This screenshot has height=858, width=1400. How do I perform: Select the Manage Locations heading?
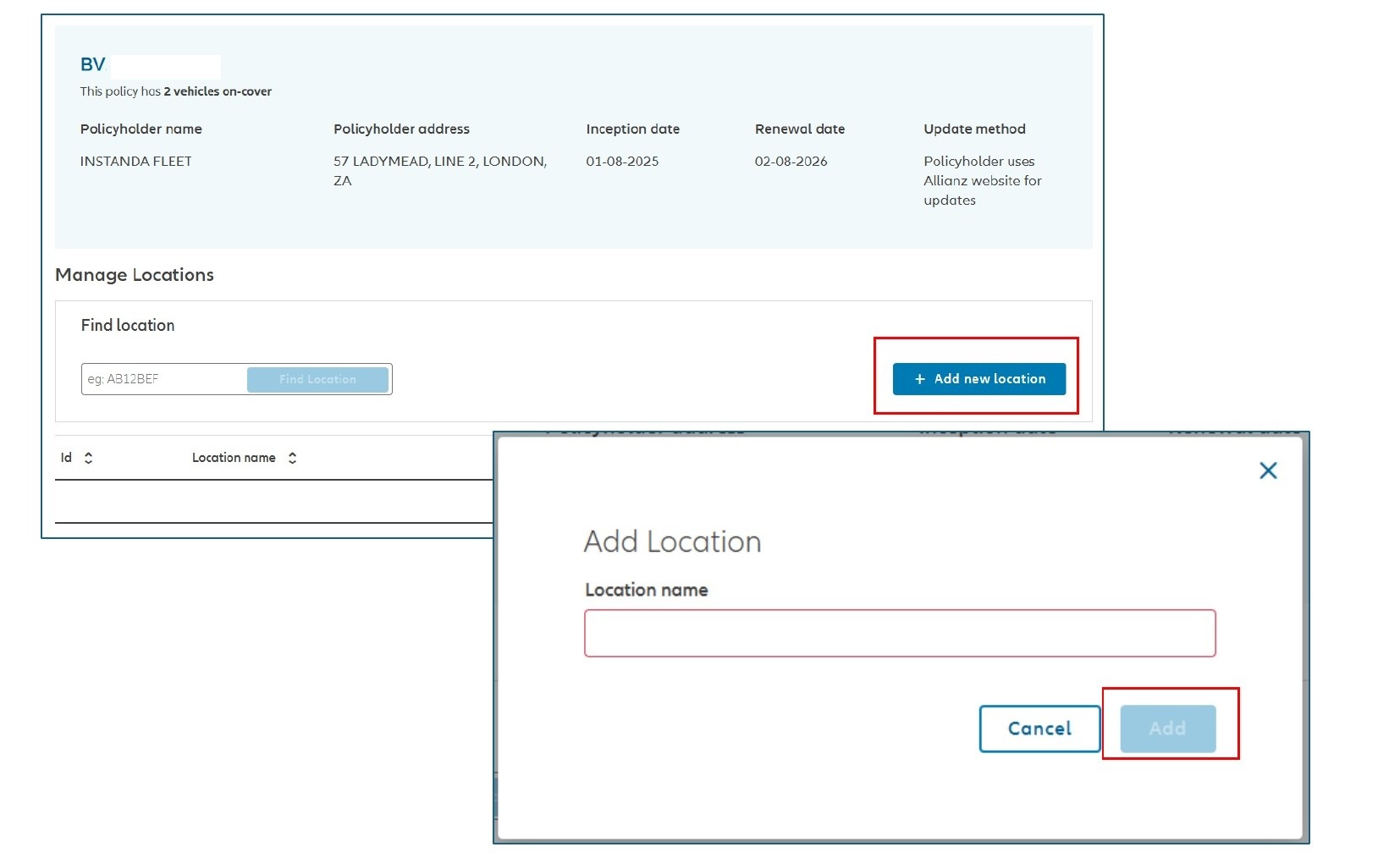(x=135, y=275)
